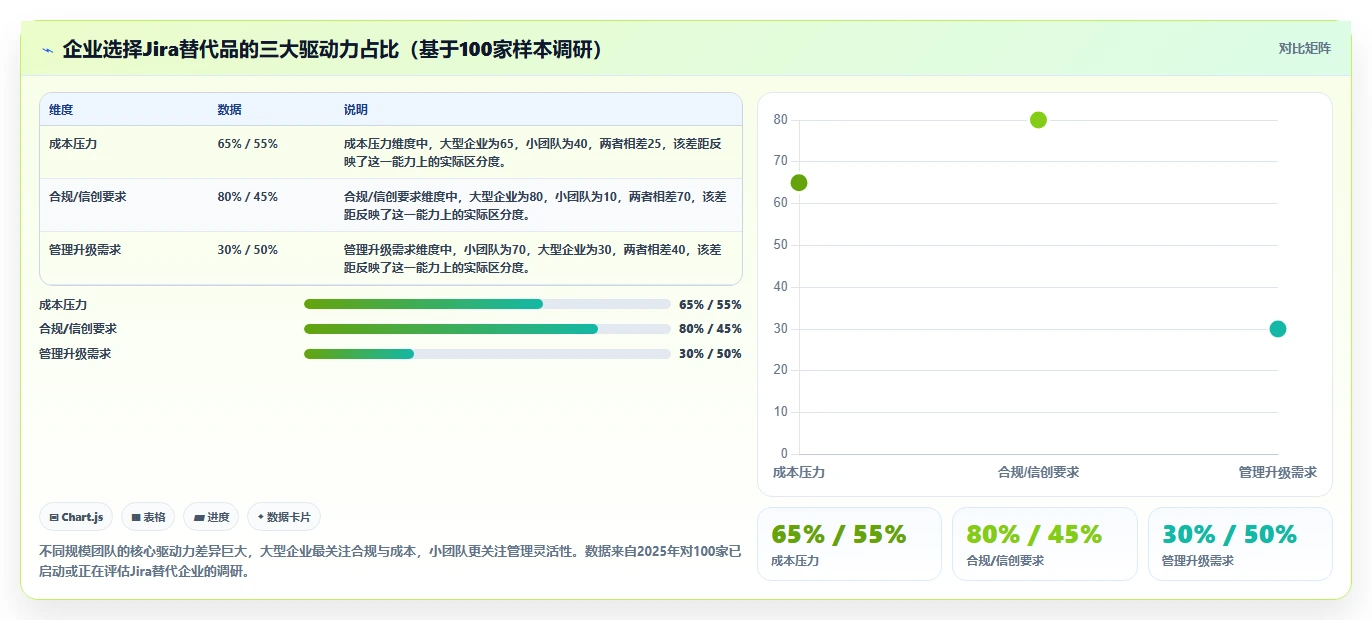The height and width of the screenshot is (620, 1372).
Task: Click the chart x-axis label 成本压力
Action: coord(799,472)
